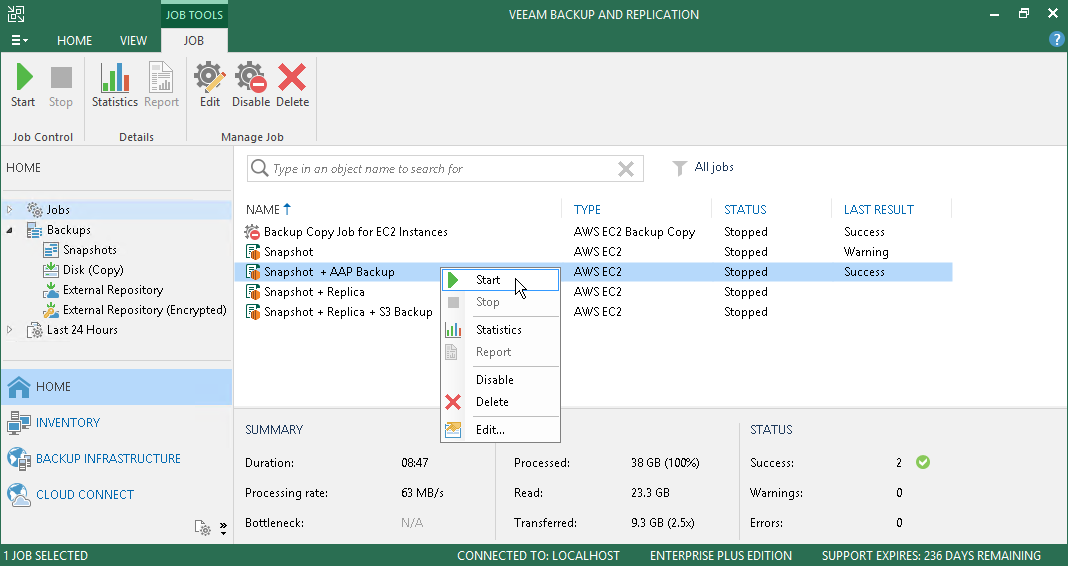The height and width of the screenshot is (566, 1068).
Task: Click the INVENTORY computers icon
Action: pyautogui.click(x=19, y=423)
